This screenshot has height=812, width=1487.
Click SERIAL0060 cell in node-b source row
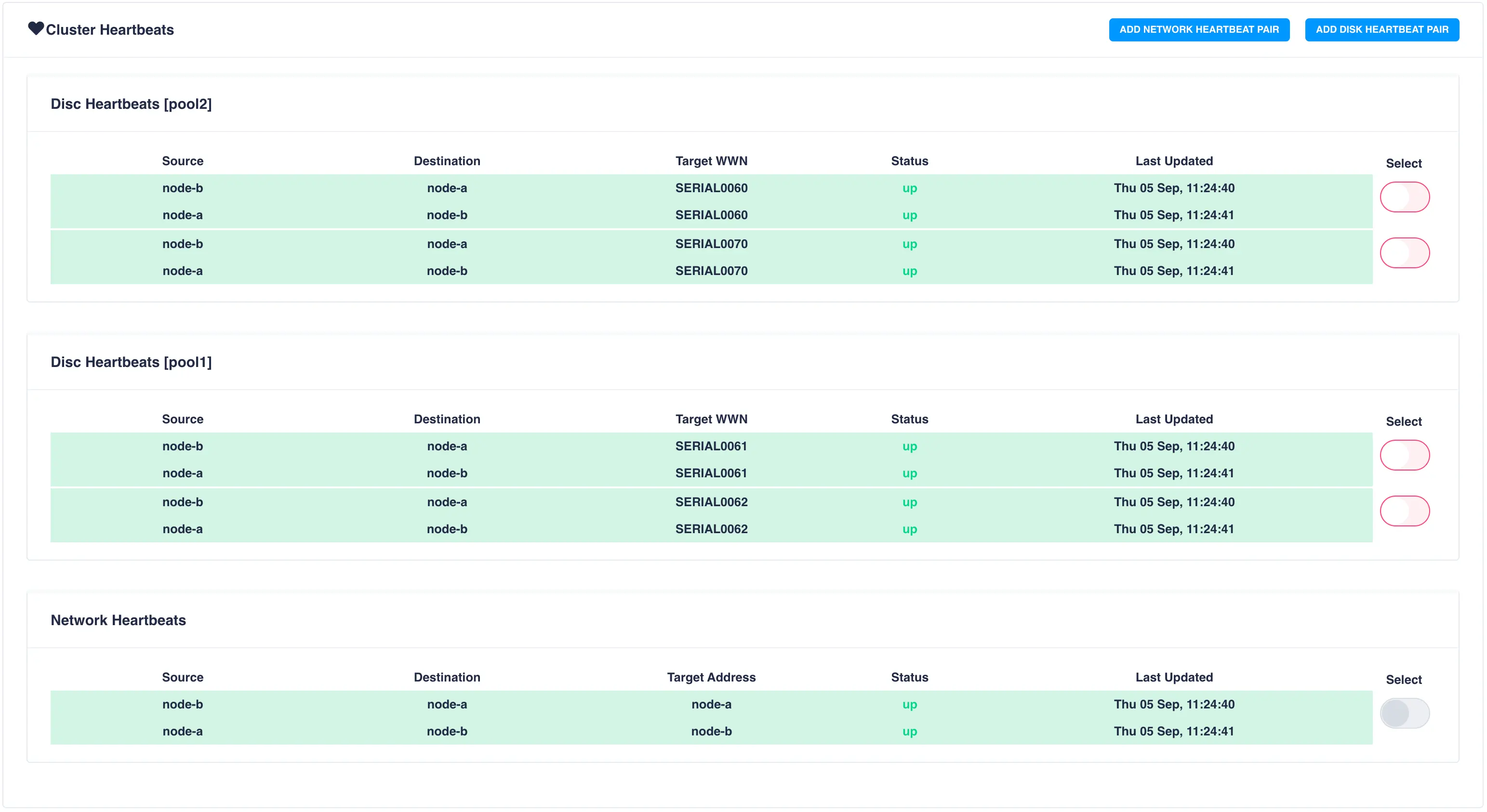(711, 188)
